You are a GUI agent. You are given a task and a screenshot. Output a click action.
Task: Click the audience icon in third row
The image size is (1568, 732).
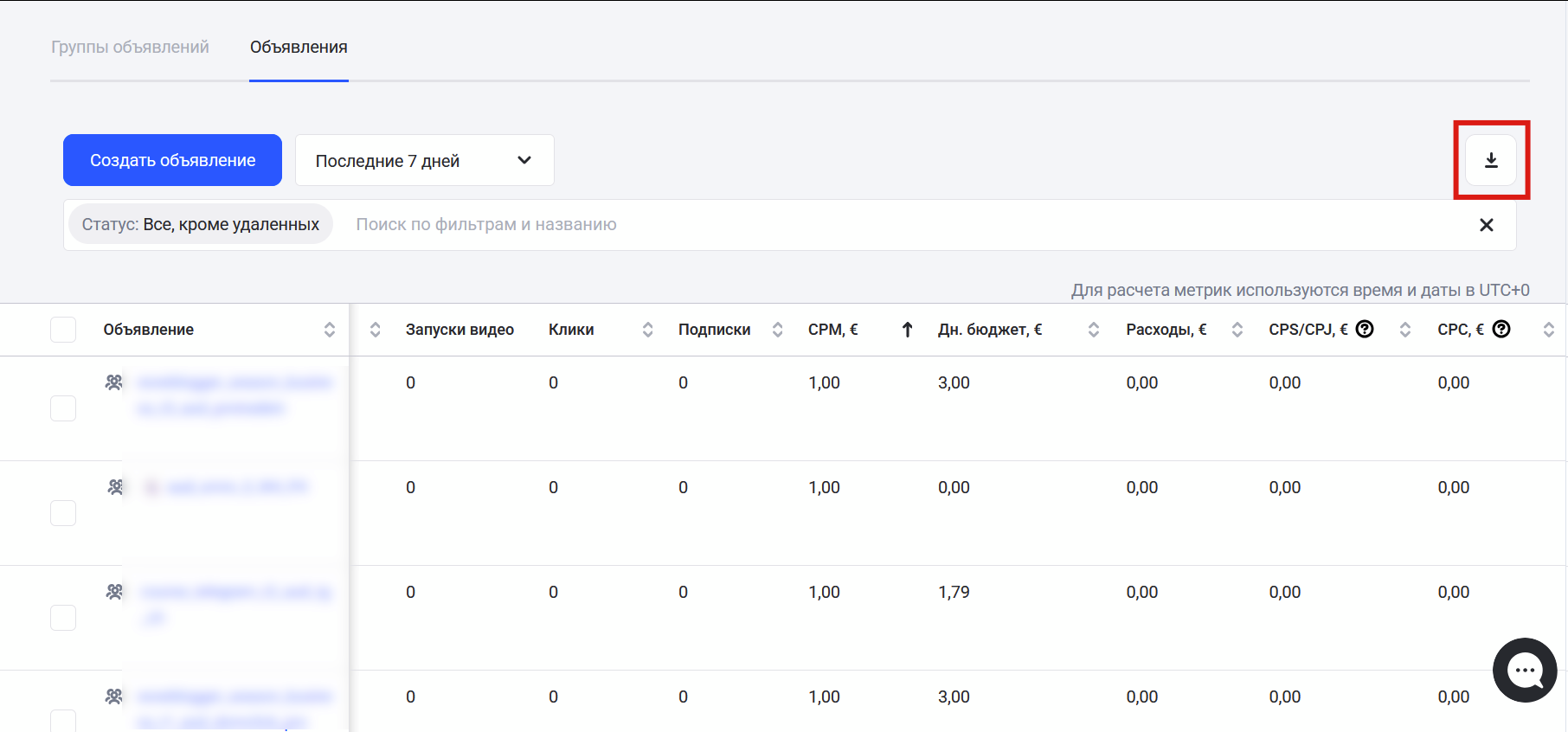pyautogui.click(x=113, y=592)
